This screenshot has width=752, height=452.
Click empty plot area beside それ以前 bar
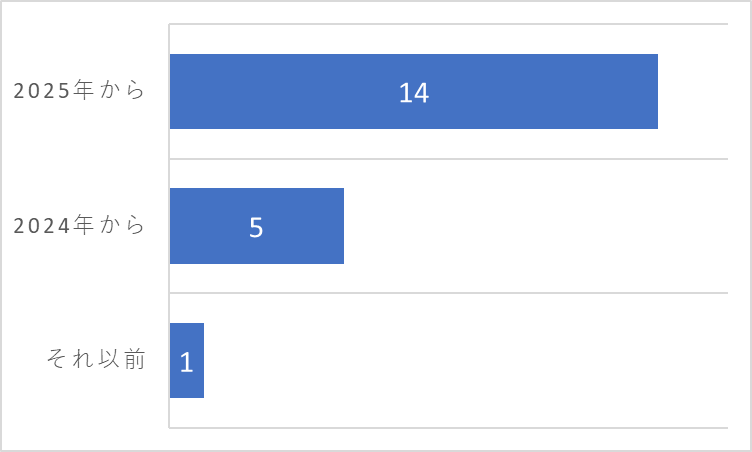click(x=466, y=360)
